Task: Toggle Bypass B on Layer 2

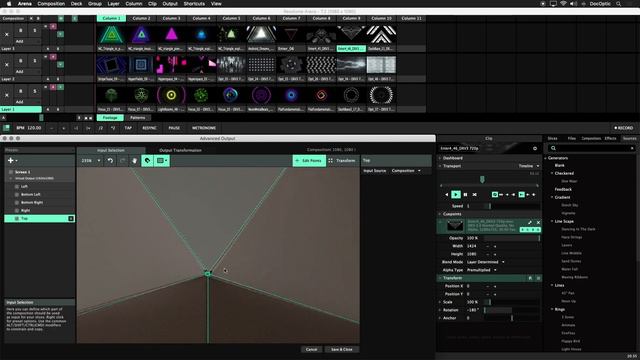Action: [x=20, y=61]
